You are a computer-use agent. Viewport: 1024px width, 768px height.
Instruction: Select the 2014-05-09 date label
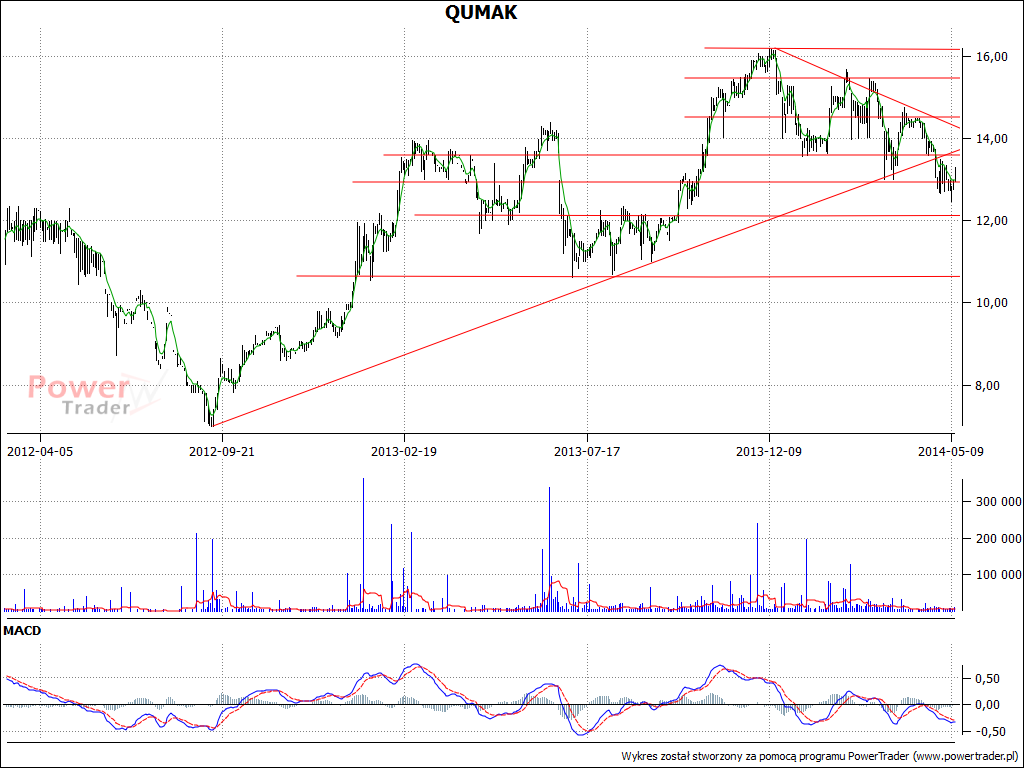[950, 451]
